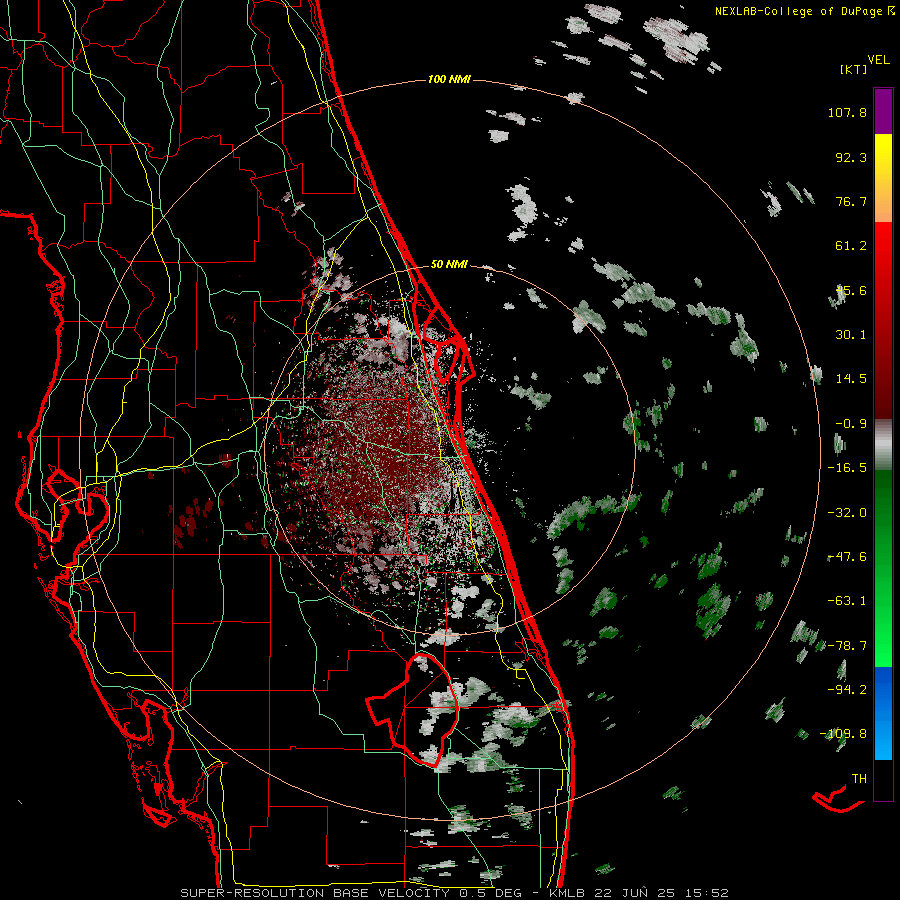
Task: Click the -16.5 velocity scale value
Action: (x=847, y=468)
